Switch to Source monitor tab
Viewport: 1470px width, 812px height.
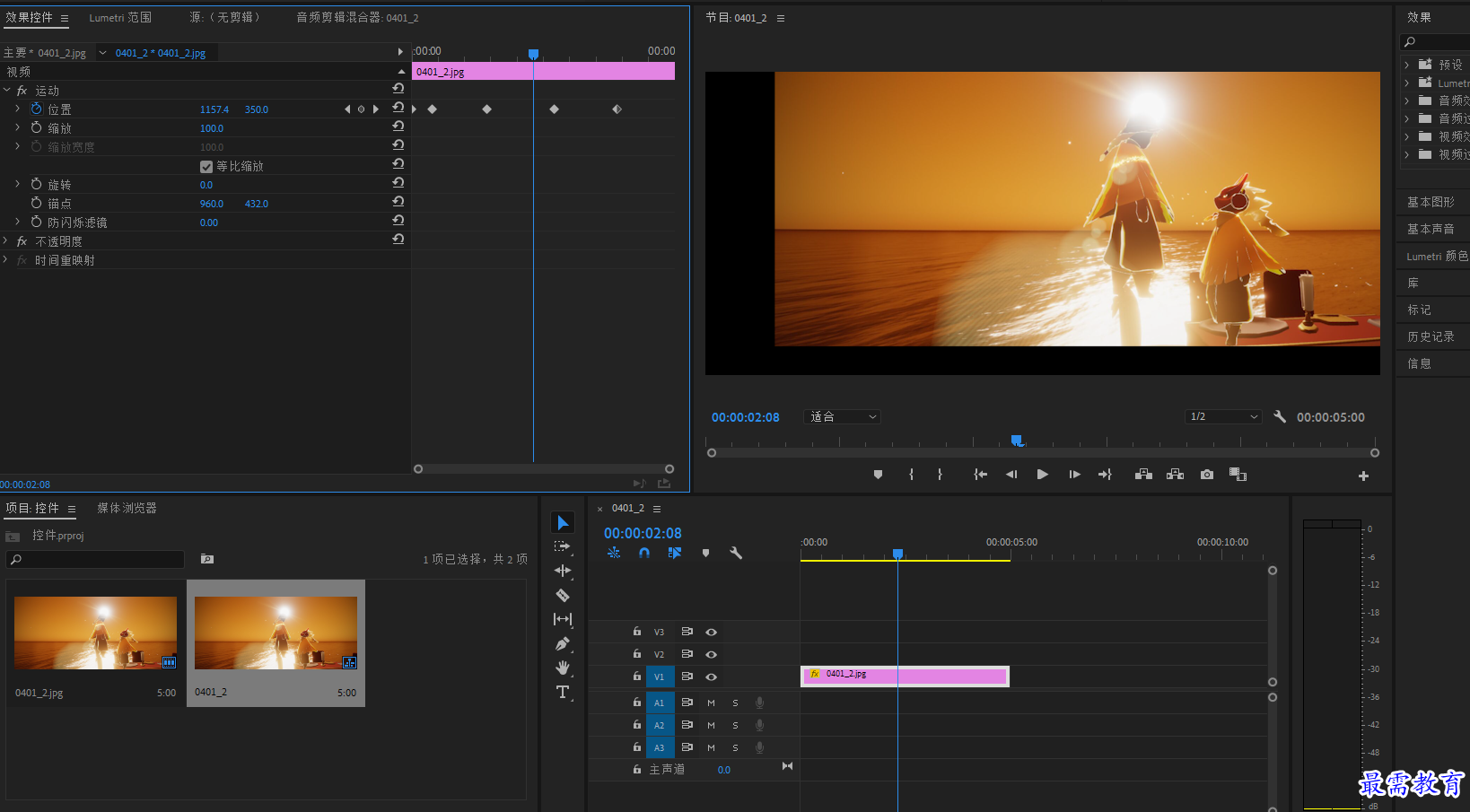[224, 17]
